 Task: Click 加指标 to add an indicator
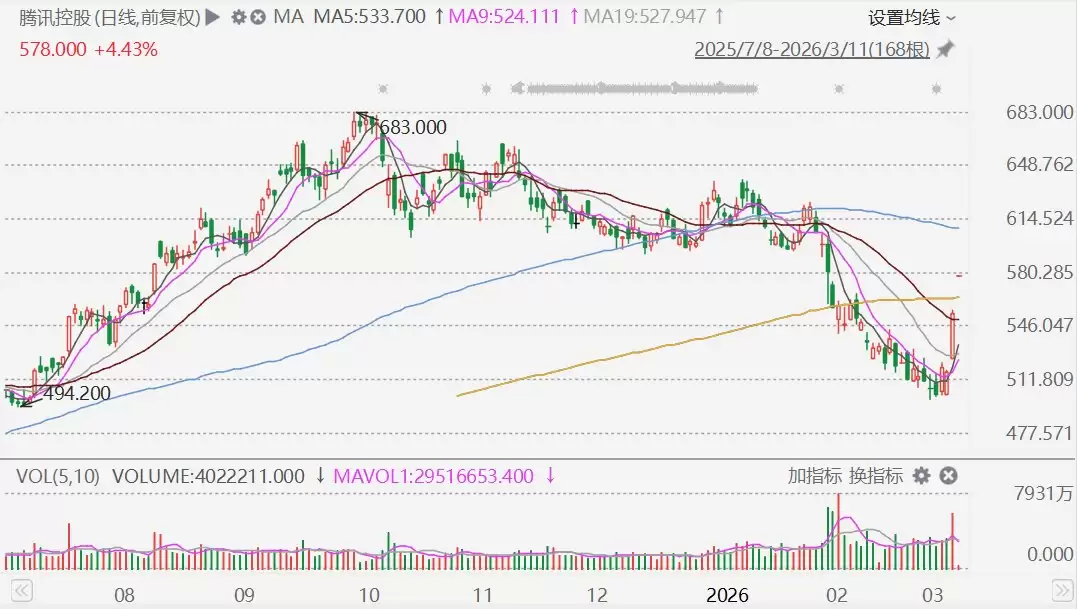click(x=814, y=476)
